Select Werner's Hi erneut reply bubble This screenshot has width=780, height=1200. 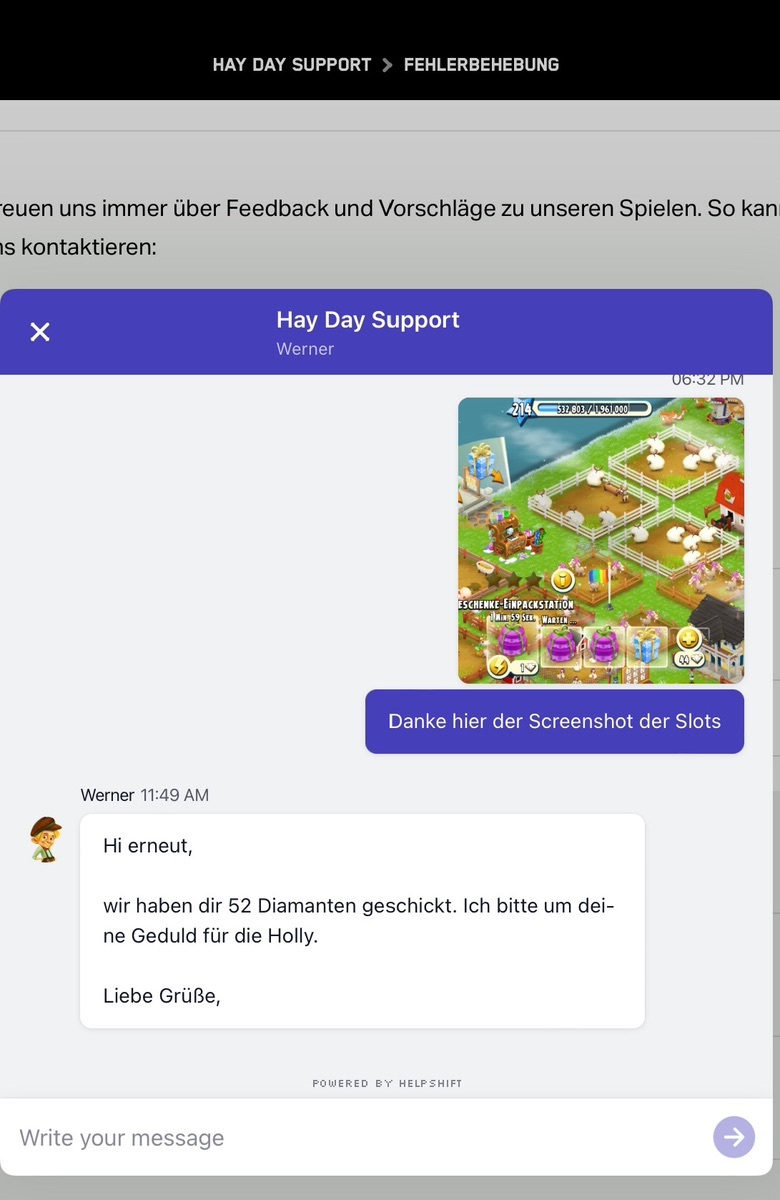pos(362,921)
